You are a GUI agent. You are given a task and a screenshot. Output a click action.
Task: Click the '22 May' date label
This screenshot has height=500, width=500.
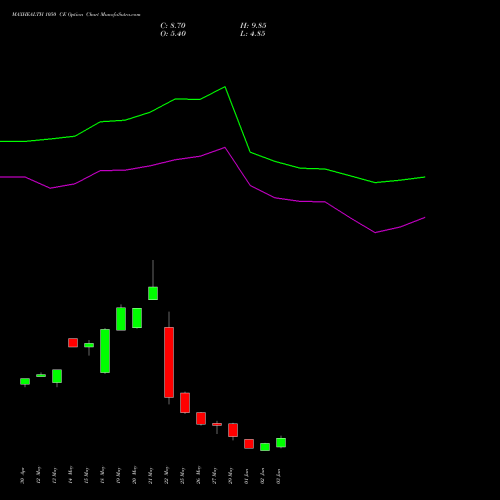point(166,475)
